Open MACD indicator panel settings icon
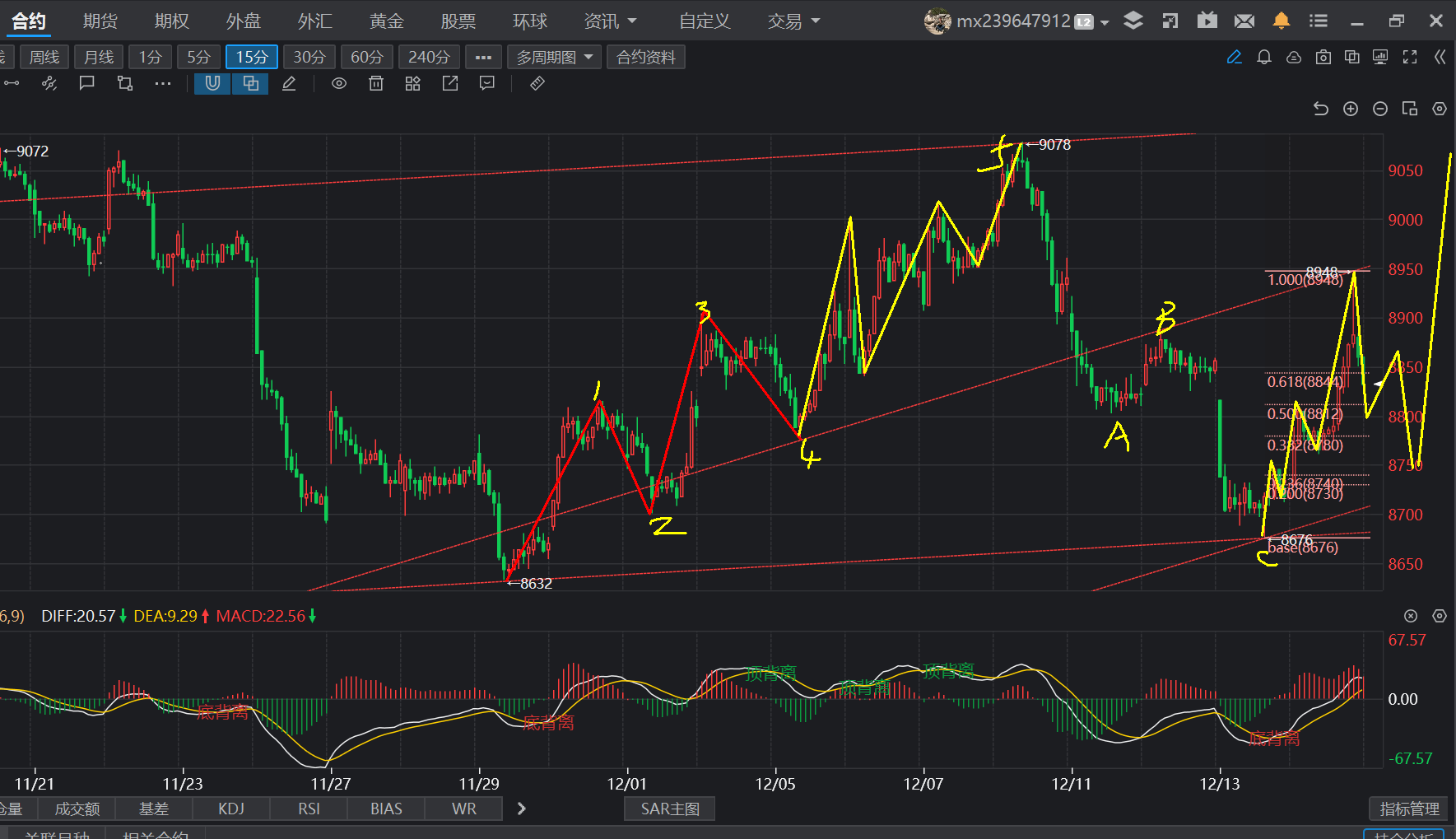The image size is (1456, 839). point(1440,616)
